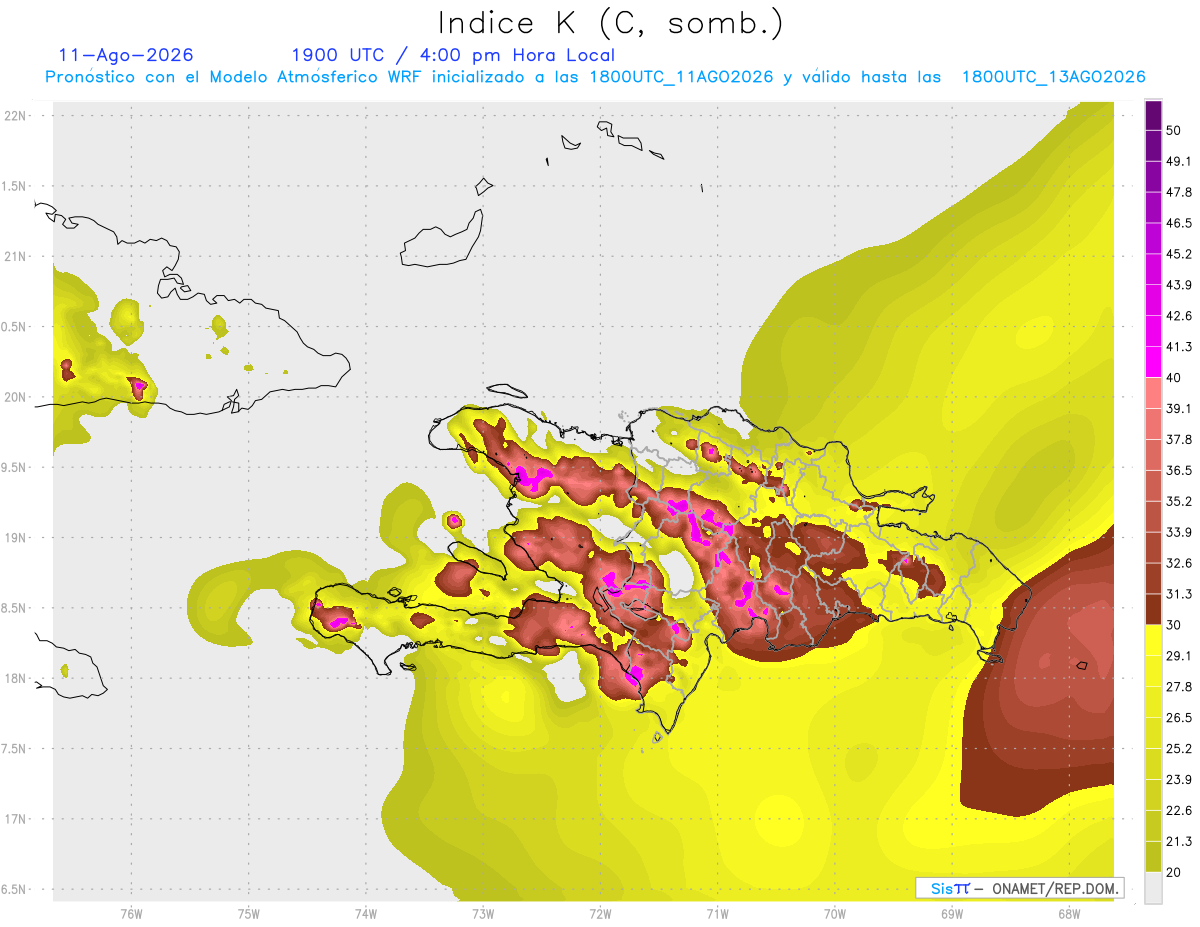This screenshot has height=927, width=1200.
Task: Click the magenta legend swatch between 40 and 41.3
Action: tap(1153, 362)
